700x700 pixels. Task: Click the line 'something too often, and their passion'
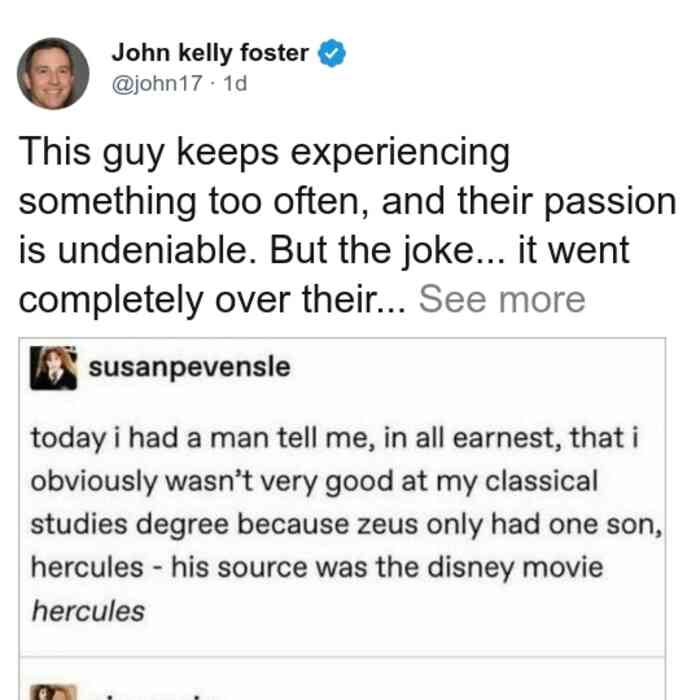347,202
